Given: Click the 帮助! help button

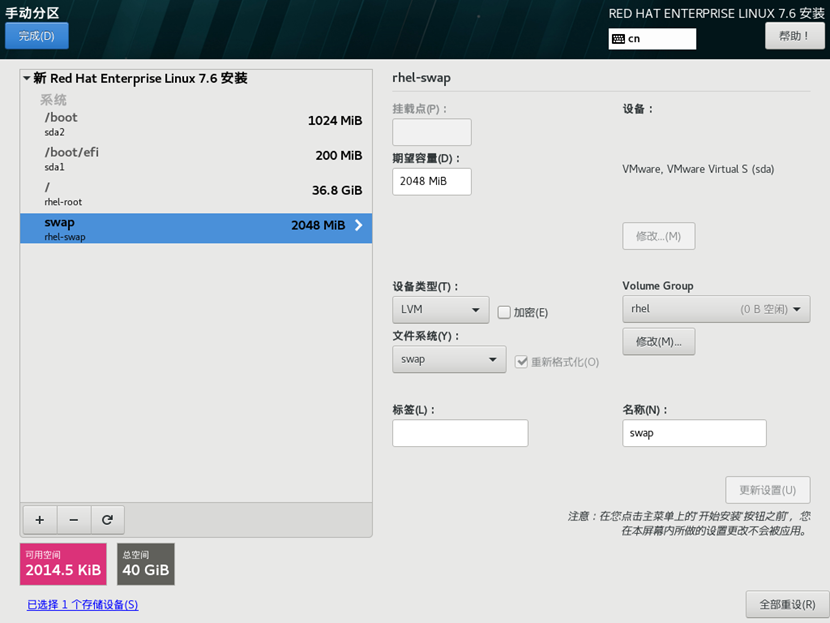Looking at the screenshot, I should (x=795, y=36).
